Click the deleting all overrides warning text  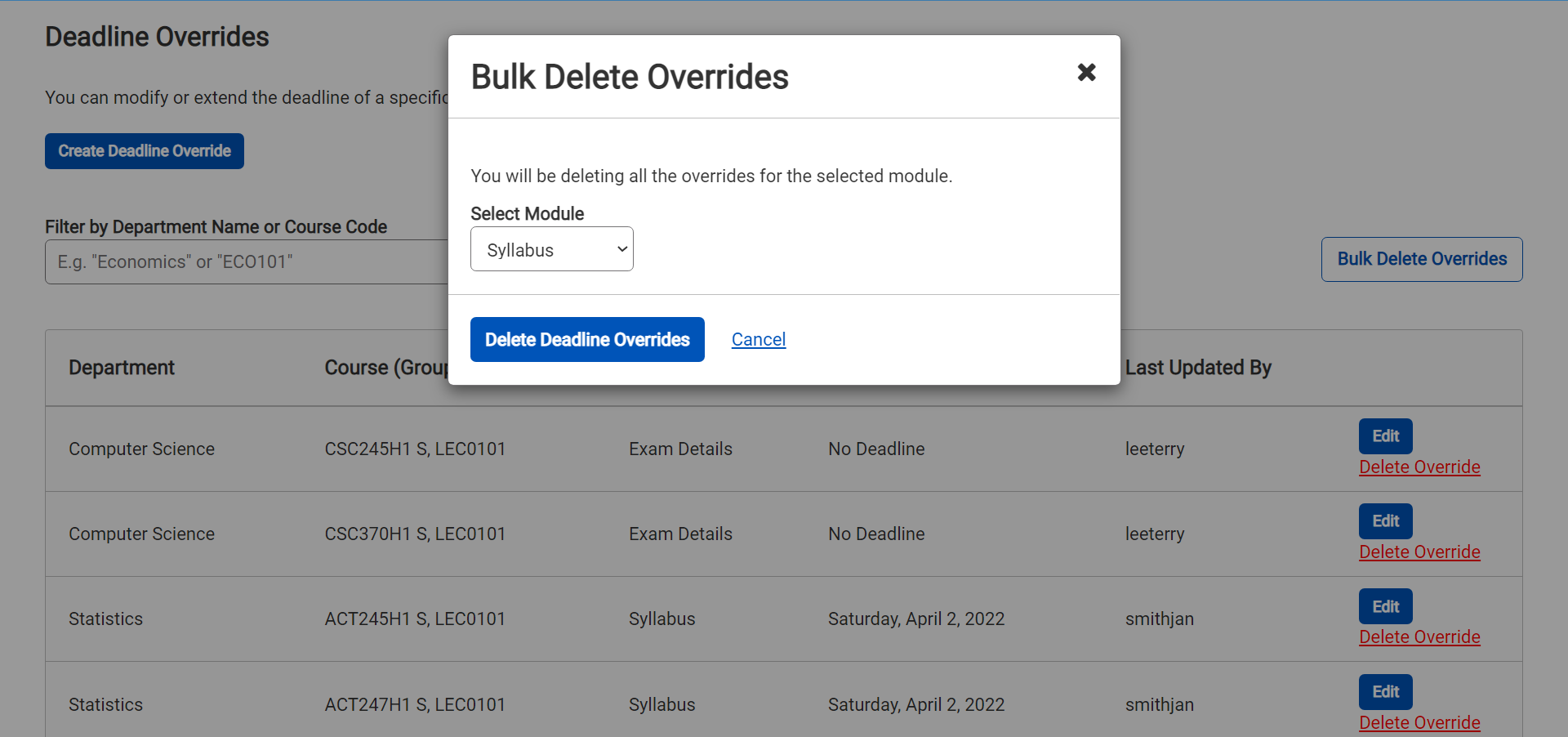pos(711,176)
